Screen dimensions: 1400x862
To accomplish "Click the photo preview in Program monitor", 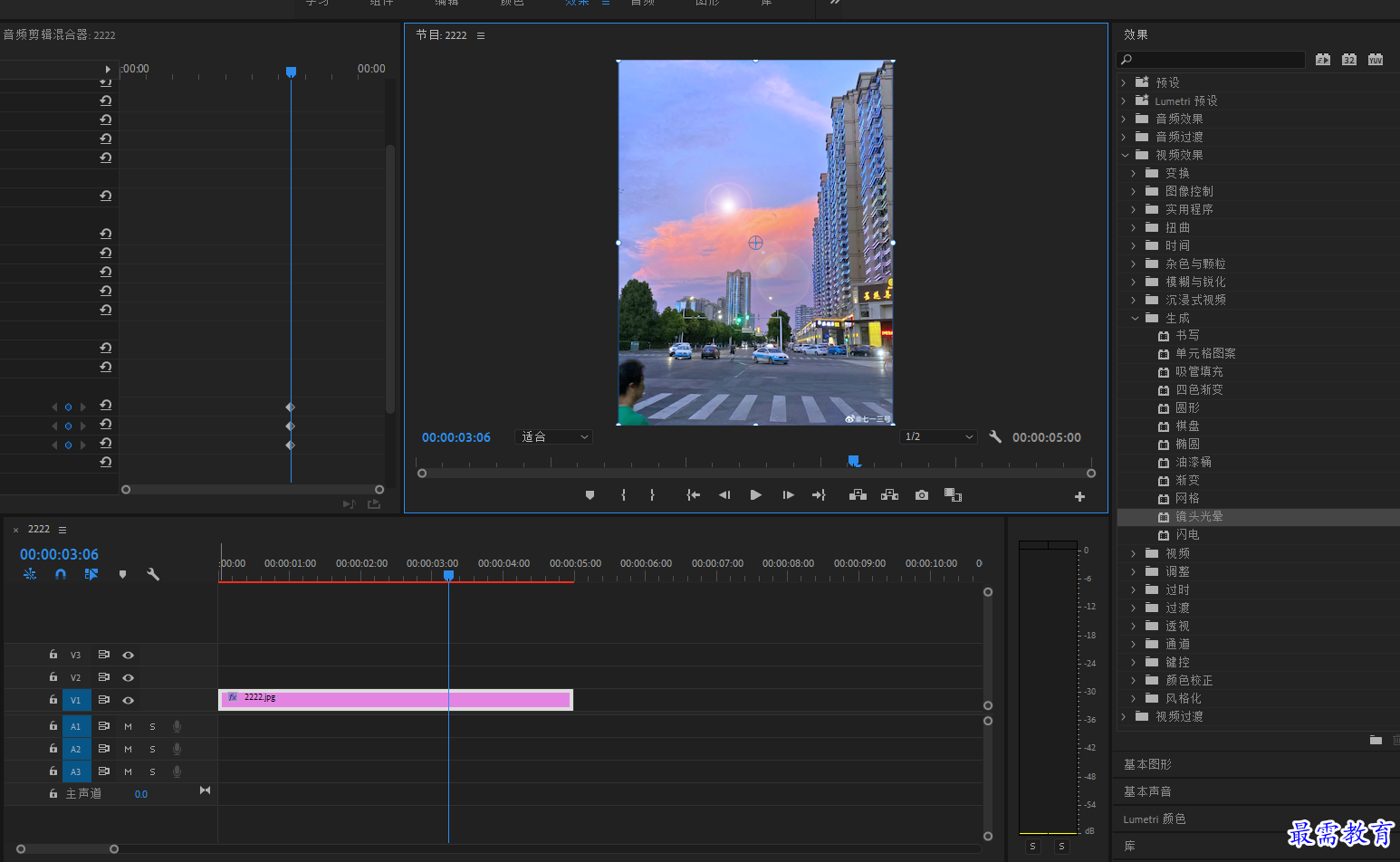I will click(x=756, y=243).
